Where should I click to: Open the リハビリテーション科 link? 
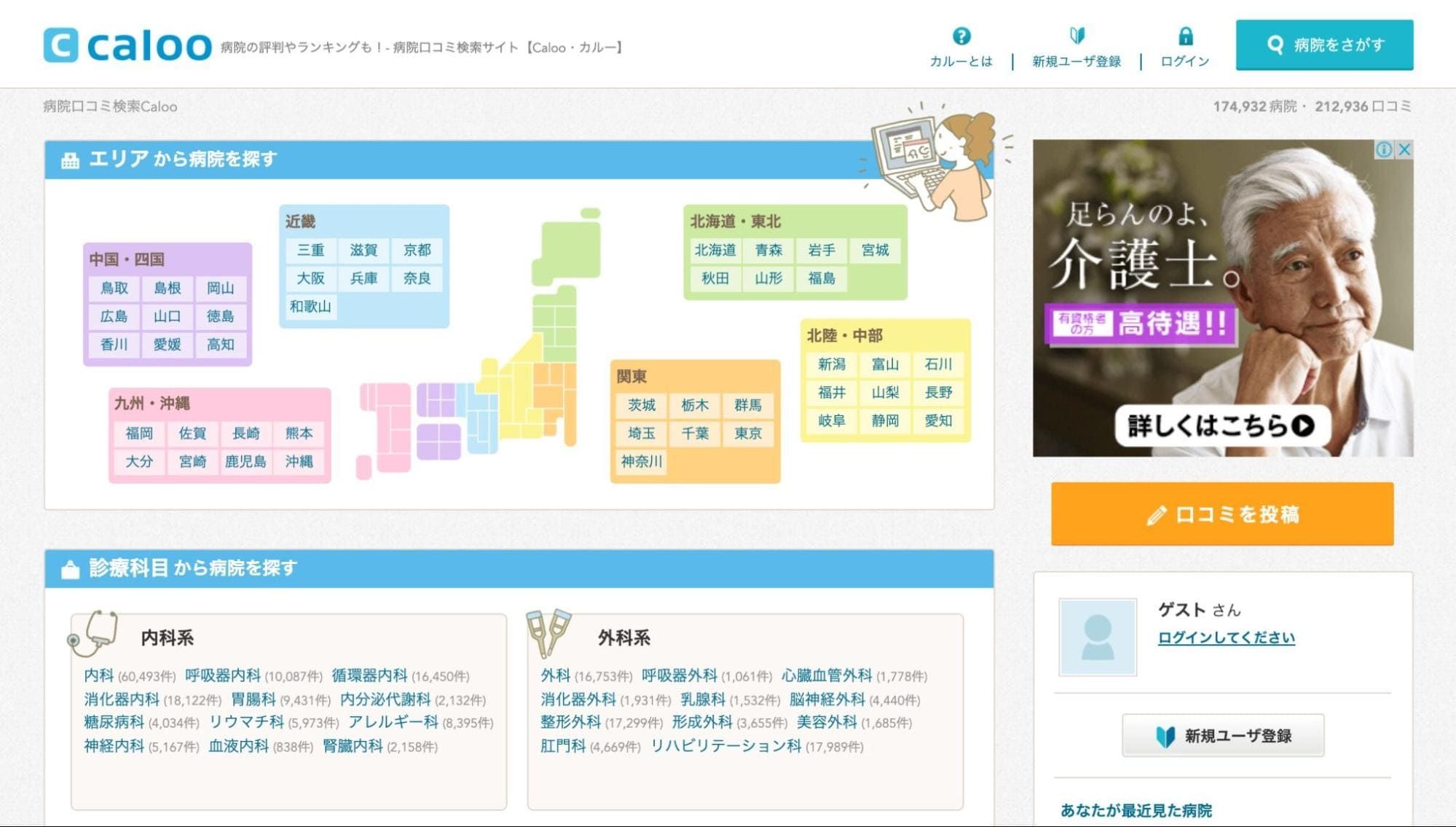(725, 746)
